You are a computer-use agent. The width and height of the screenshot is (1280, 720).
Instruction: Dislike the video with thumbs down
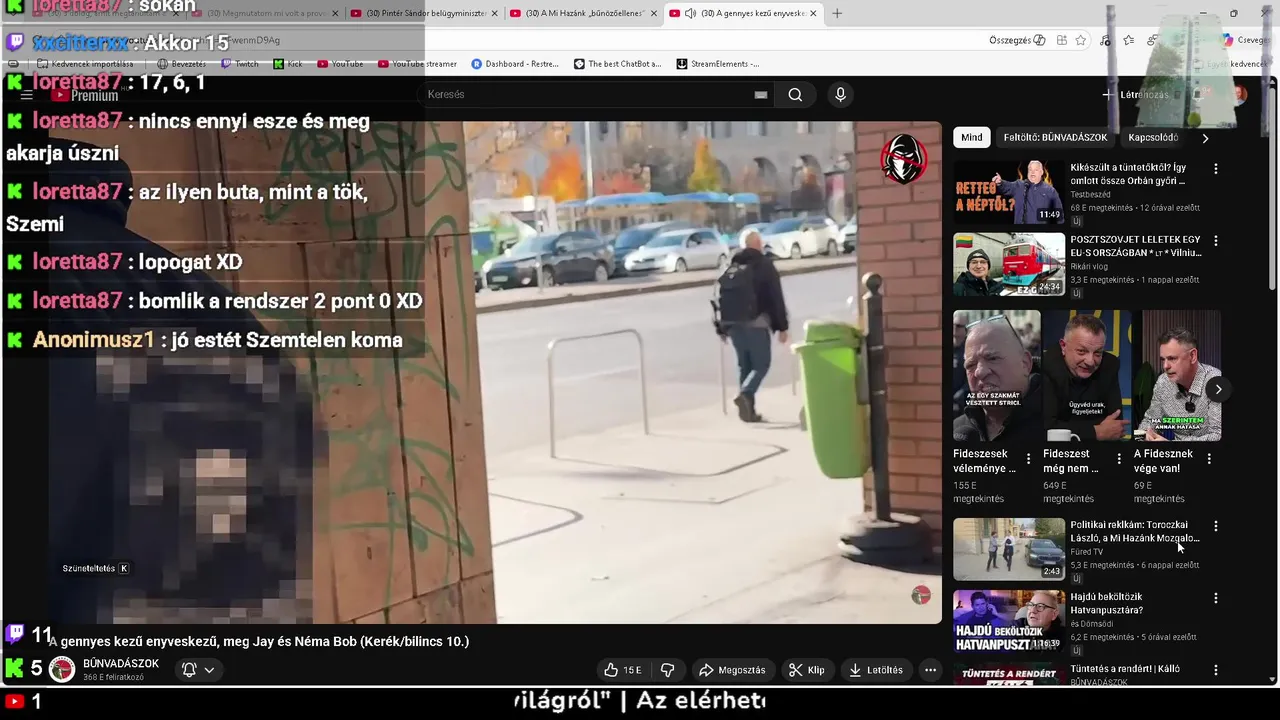(668, 670)
